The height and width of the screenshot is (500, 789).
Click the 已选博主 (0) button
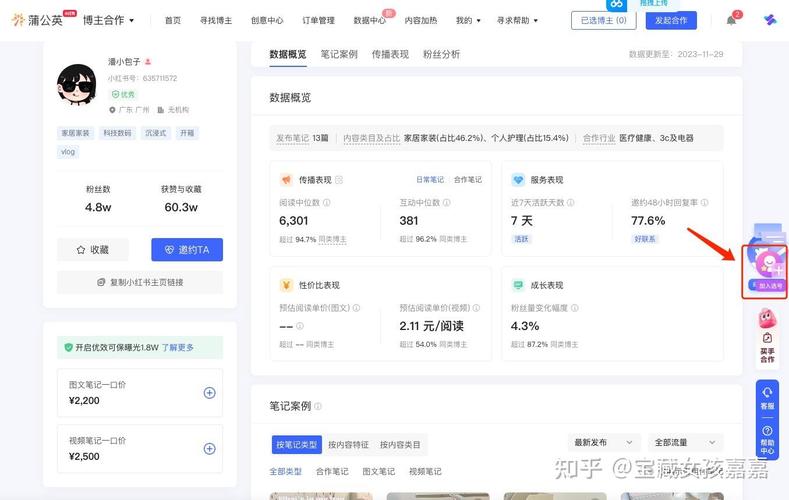click(x=604, y=21)
